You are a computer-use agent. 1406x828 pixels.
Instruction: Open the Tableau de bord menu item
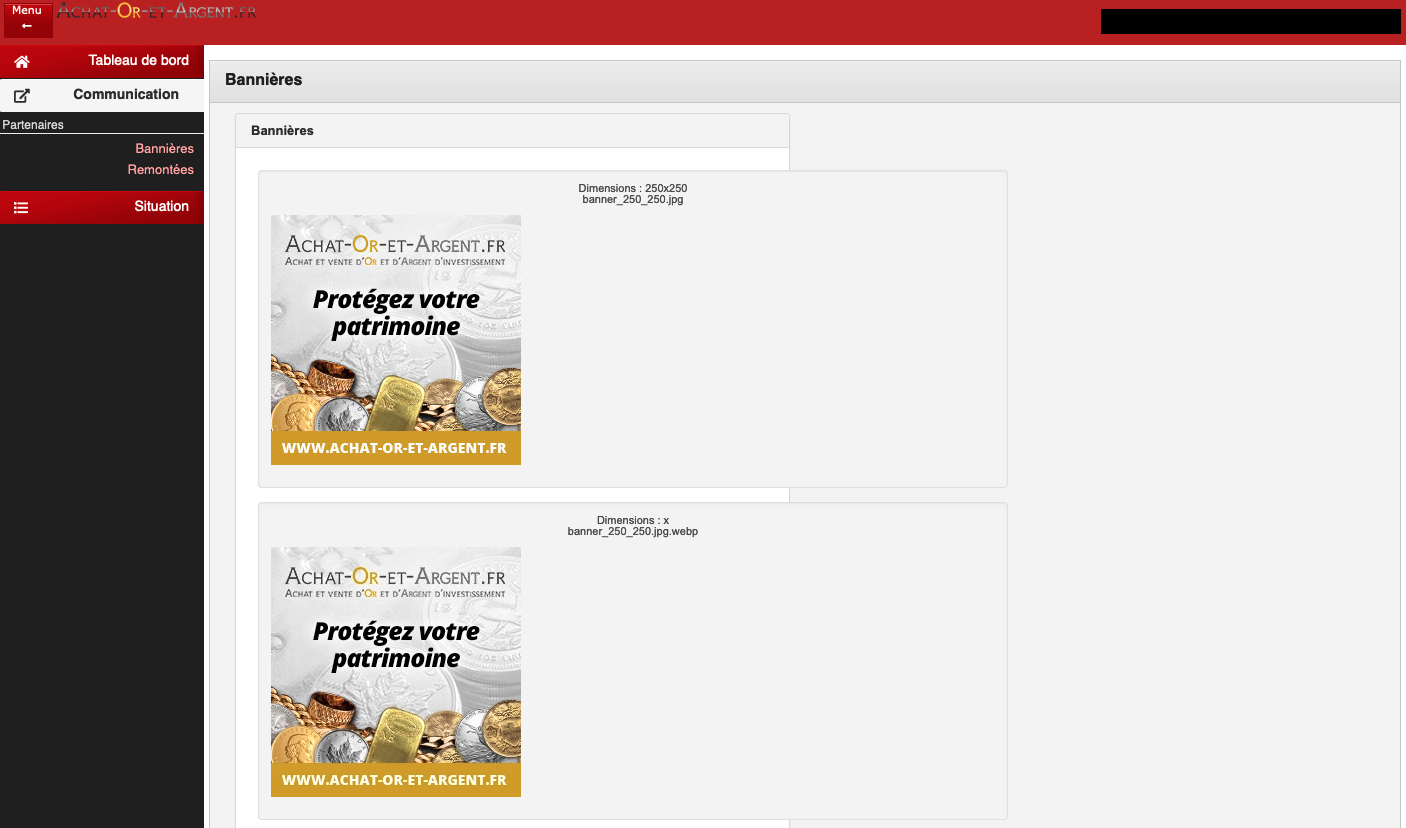pyautogui.click(x=138, y=61)
